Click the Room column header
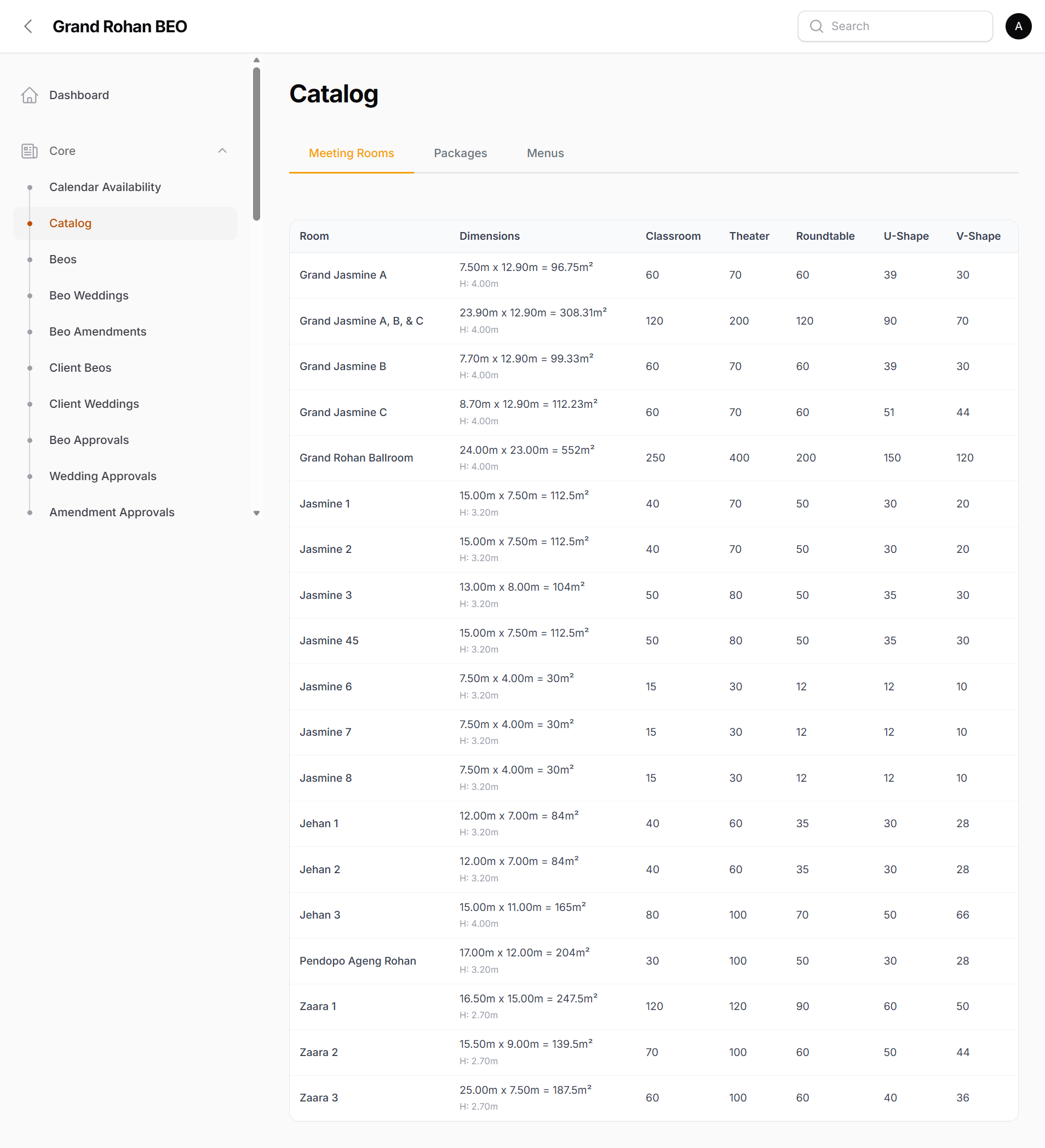Image resolution: width=1045 pixels, height=1148 pixels. tap(314, 236)
